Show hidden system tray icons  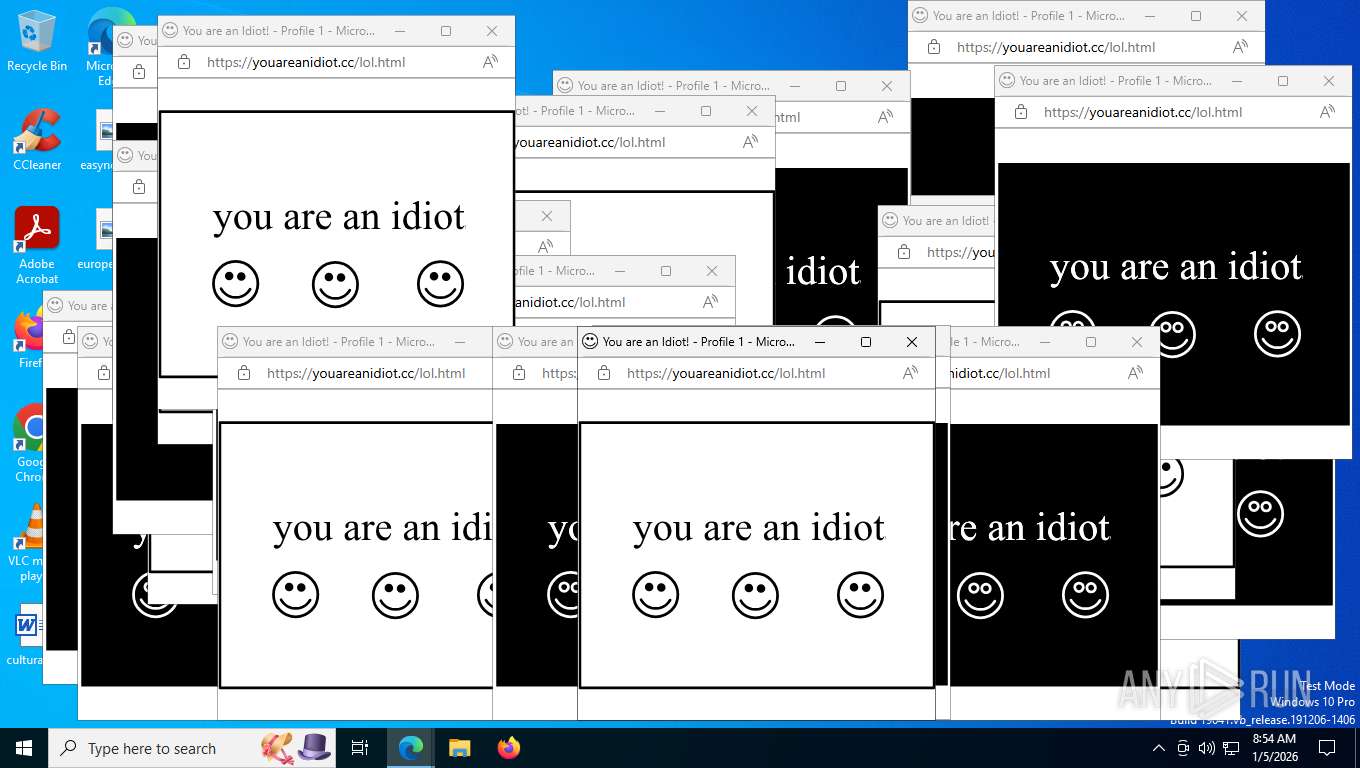(x=1159, y=748)
